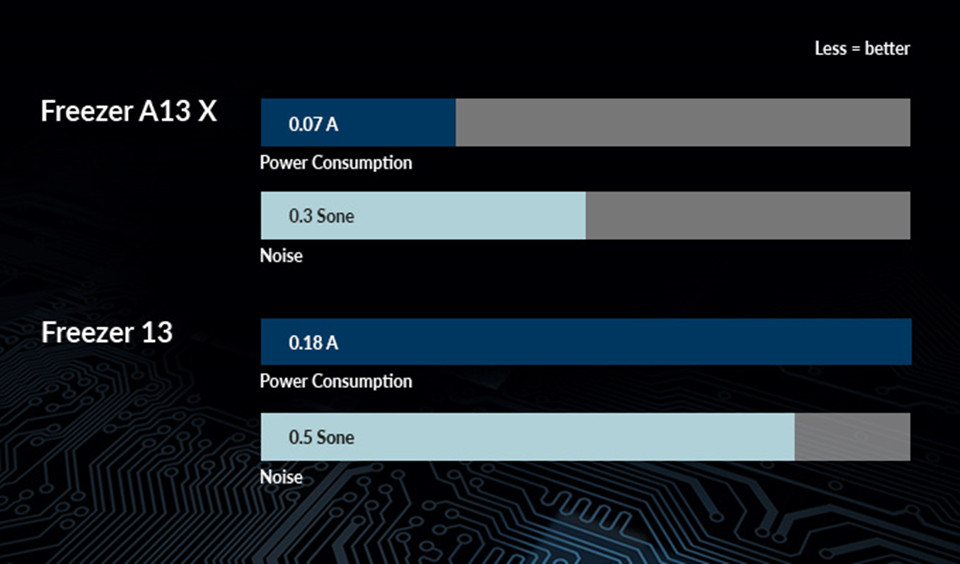Click middle of the full 0.18 A bar
The width and height of the screenshot is (960, 564).
[586, 342]
